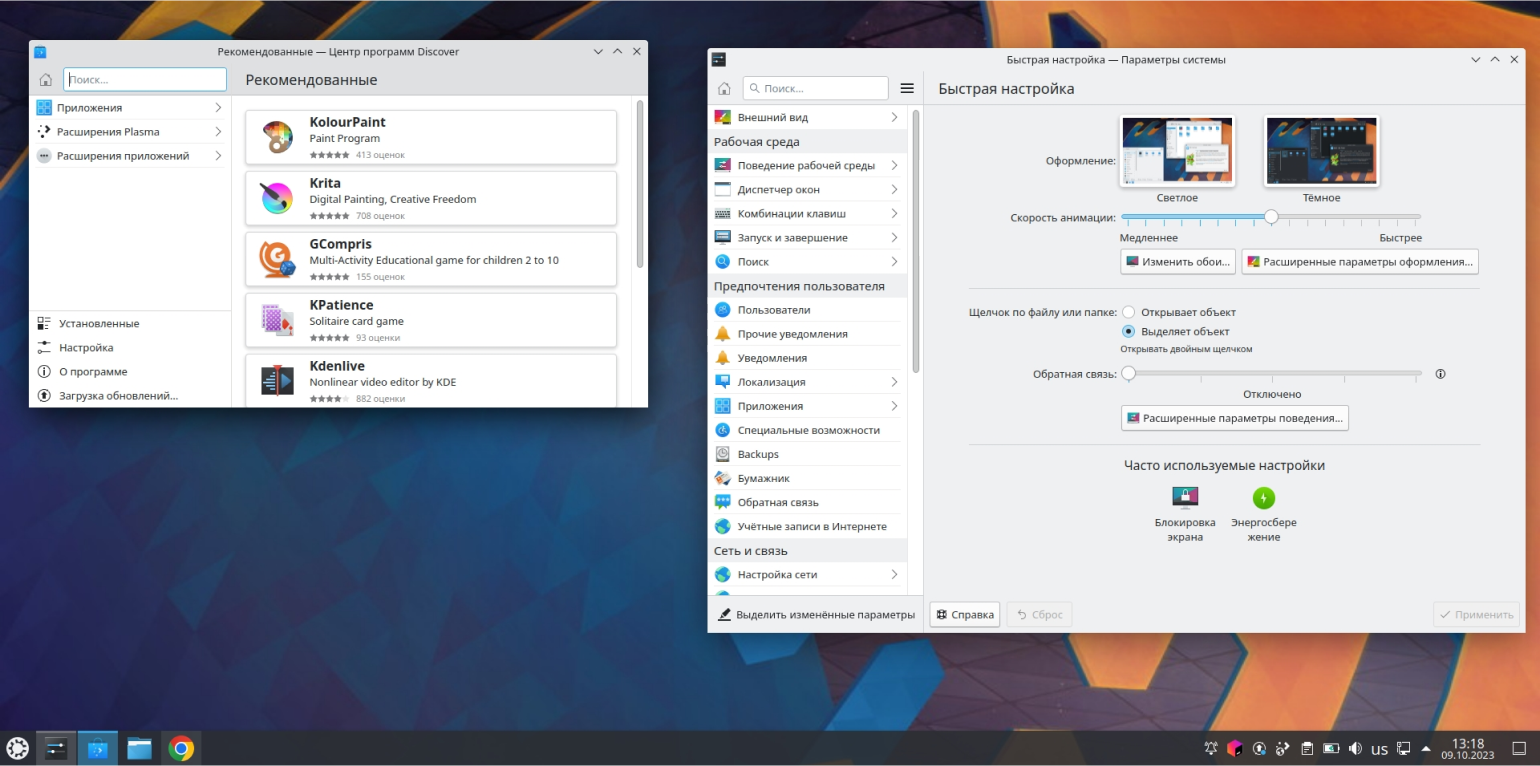Toggle Выделить изменённые параметры

[x=815, y=615]
